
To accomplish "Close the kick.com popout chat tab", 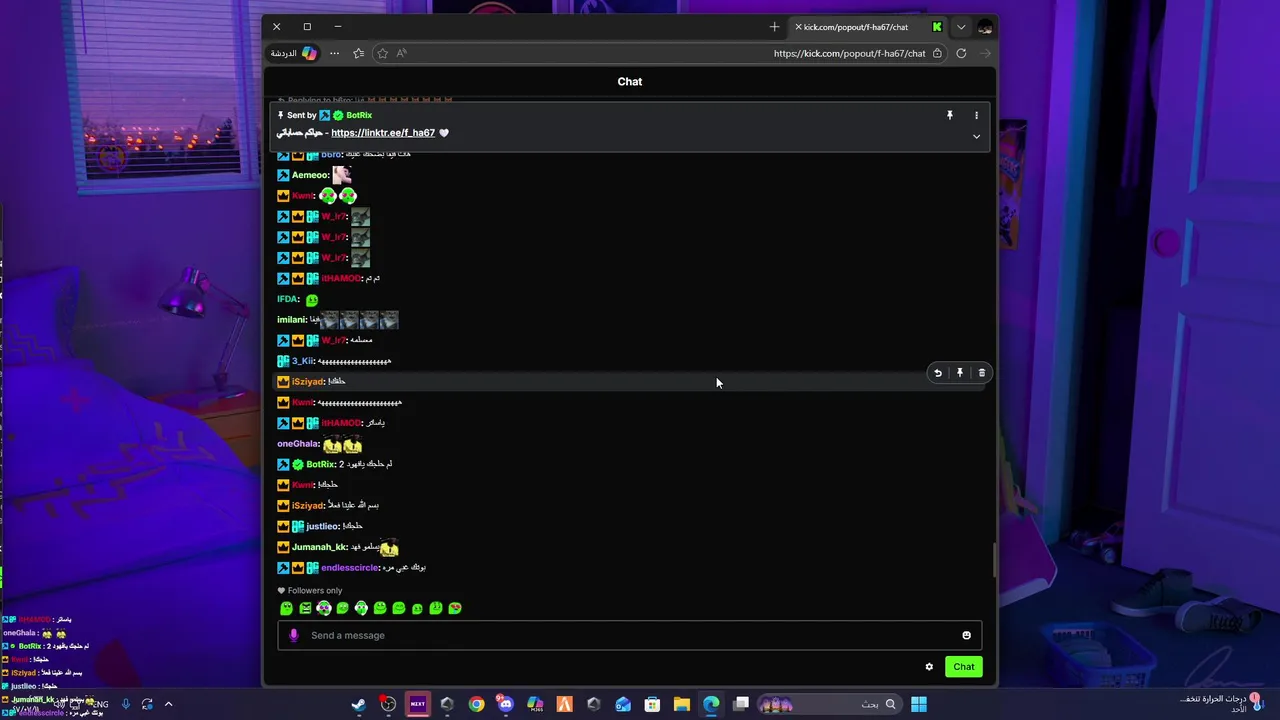I will pyautogui.click(x=798, y=27).
